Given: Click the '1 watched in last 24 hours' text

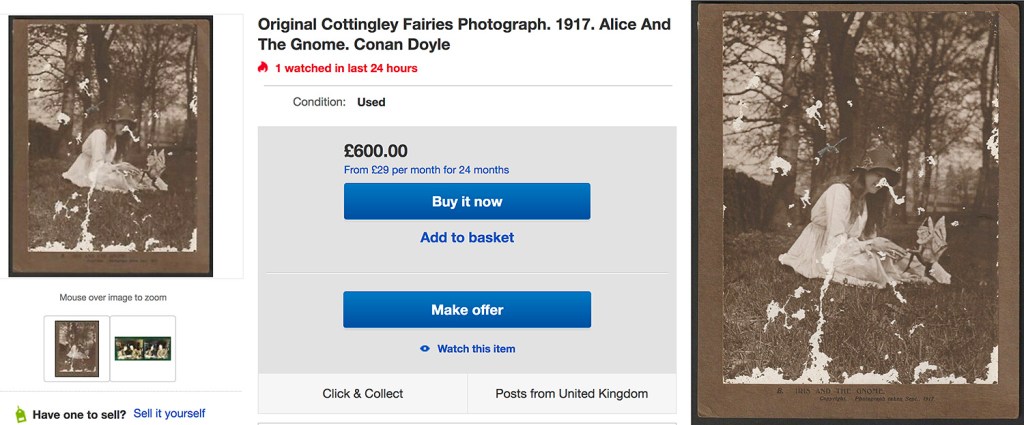Looking at the screenshot, I should (x=346, y=68).
